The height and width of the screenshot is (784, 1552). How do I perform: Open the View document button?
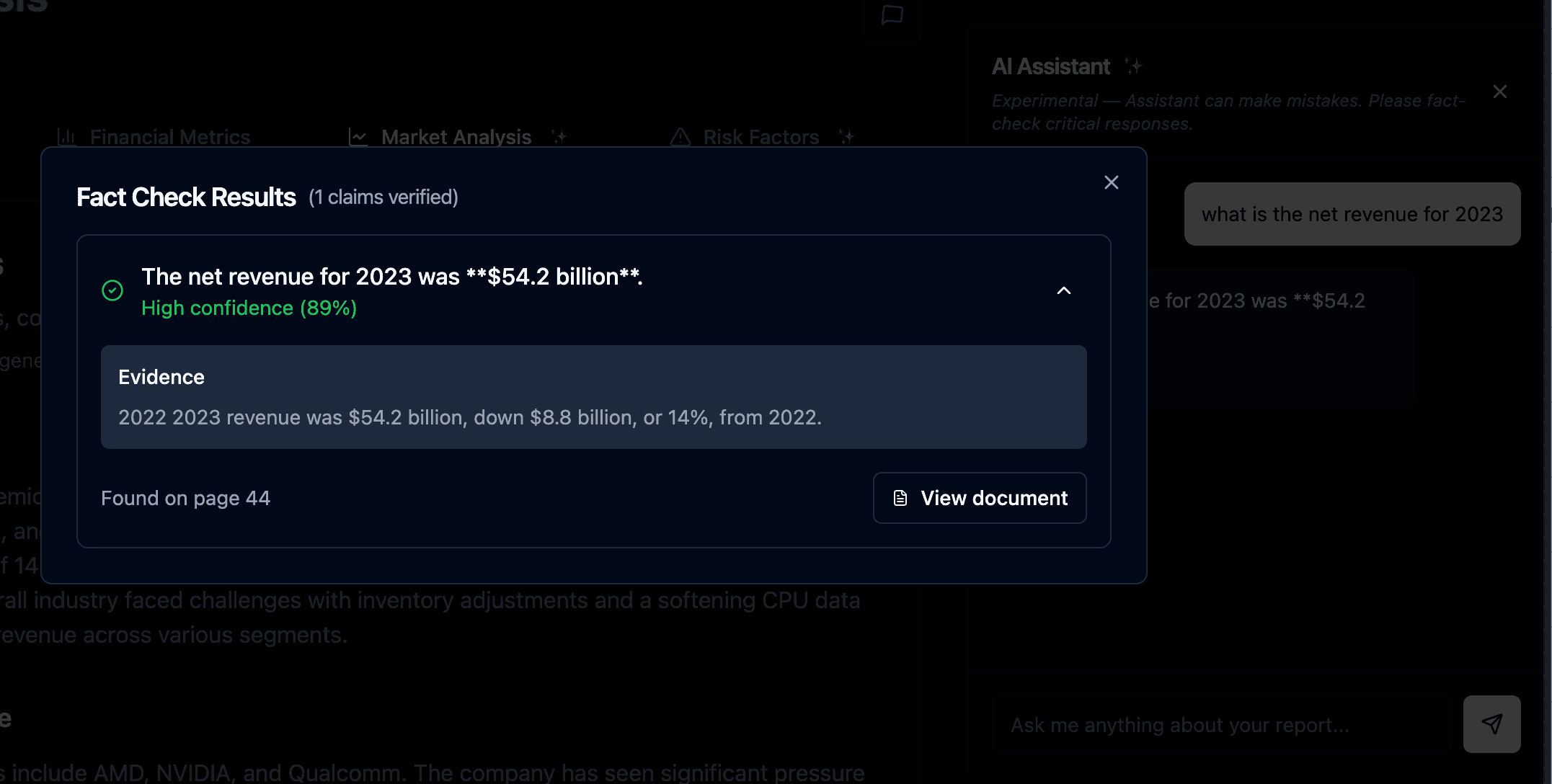(x=980, y=498)
